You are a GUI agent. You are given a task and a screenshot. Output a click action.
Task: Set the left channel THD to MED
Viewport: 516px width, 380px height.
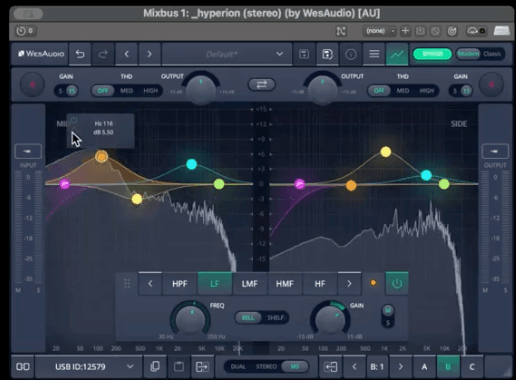pyautogui.click(x=127, y=91)
